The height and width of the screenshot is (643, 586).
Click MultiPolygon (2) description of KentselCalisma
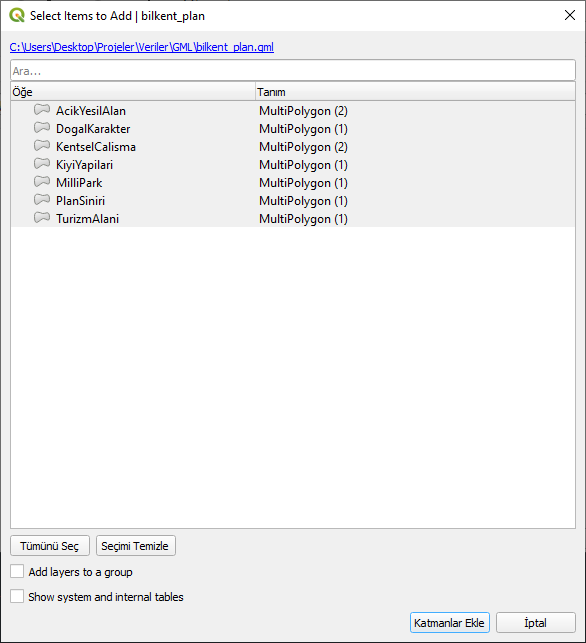tap(303, 147)
